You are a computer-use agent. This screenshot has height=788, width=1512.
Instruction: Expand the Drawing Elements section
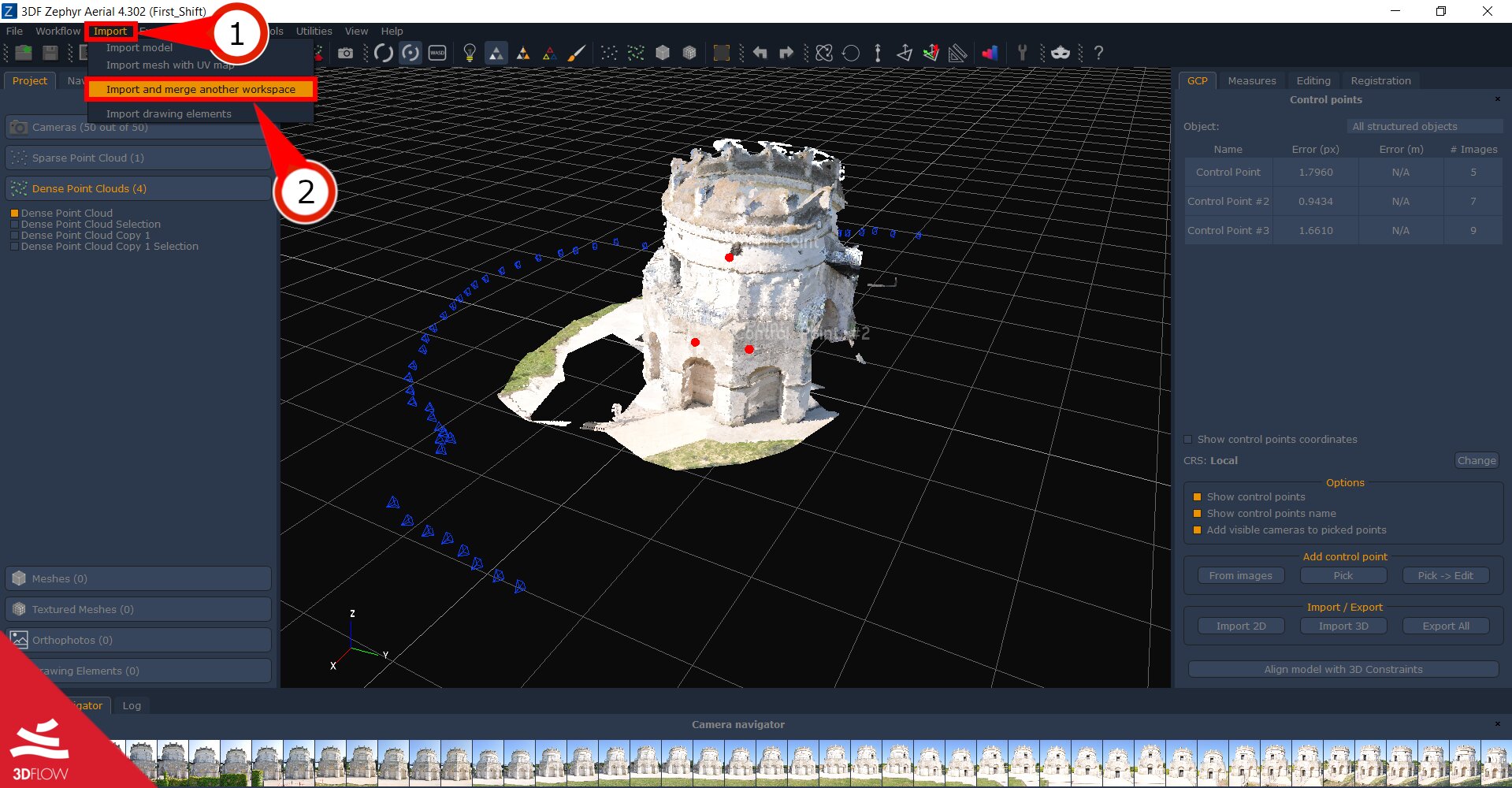click(139, 671)
